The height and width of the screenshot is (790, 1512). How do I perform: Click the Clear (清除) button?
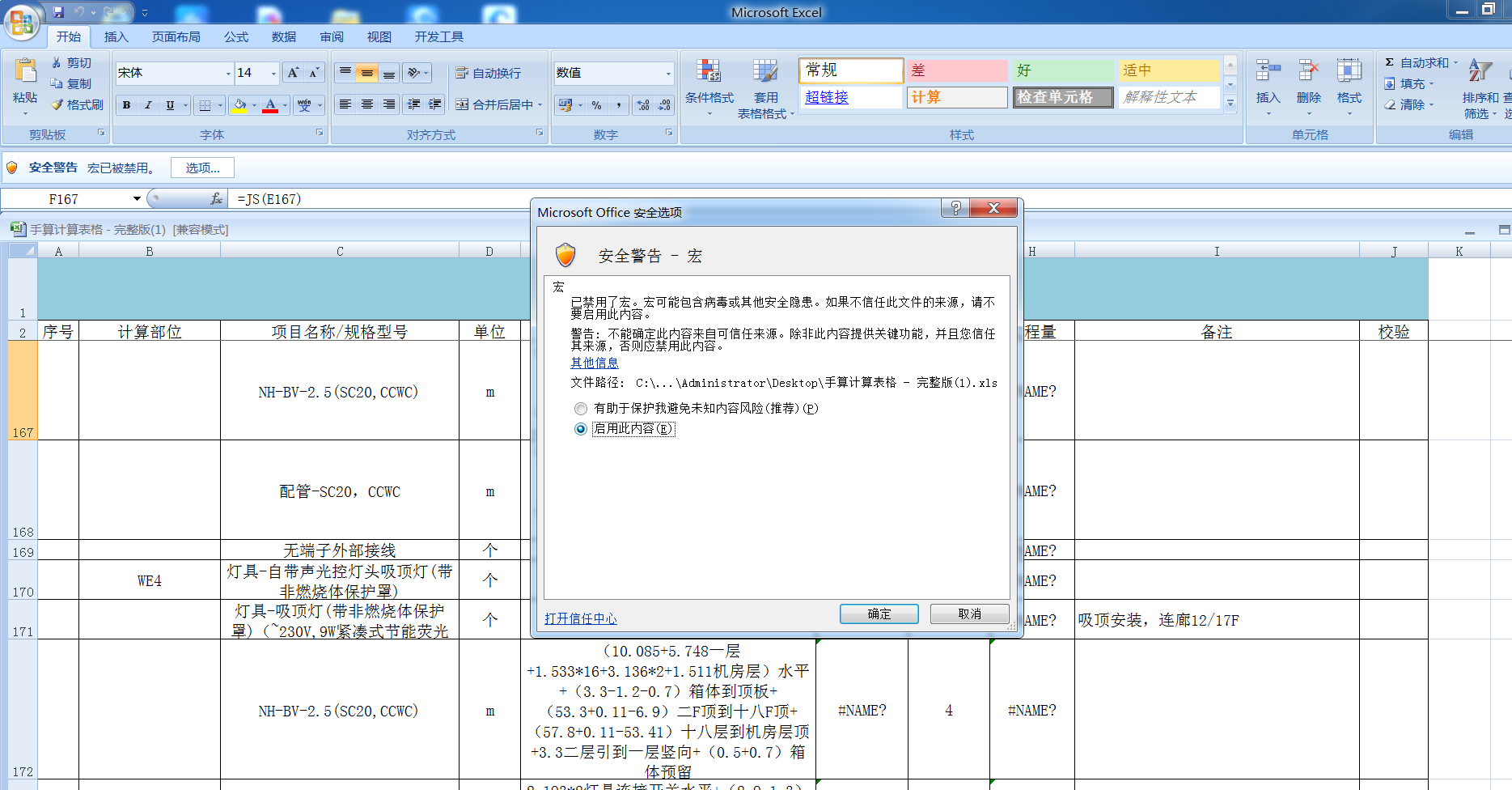(1410, 104)
